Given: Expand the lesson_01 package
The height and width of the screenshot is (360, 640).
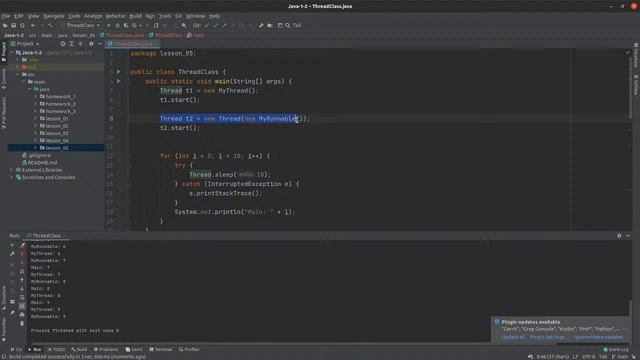Looking at the screenshot, I should tap(36, 118).
